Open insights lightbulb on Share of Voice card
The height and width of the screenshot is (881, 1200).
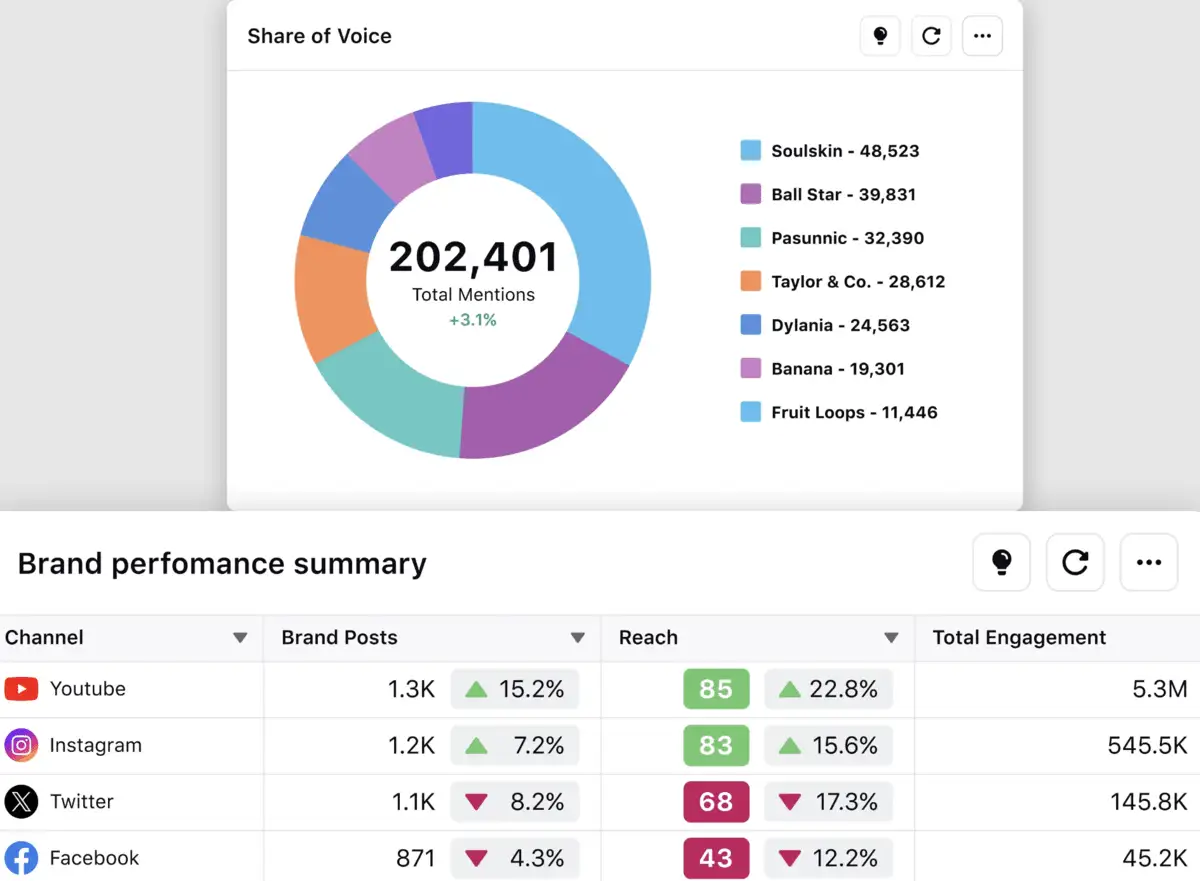(880, 36)
